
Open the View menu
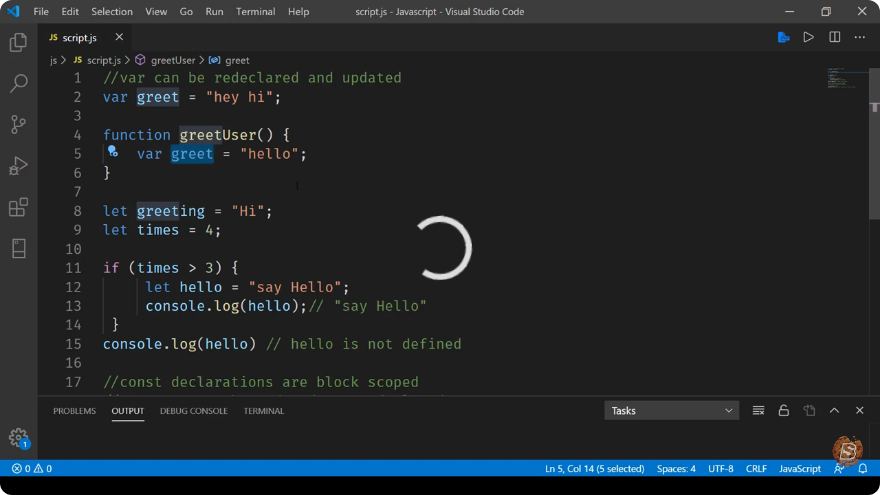156,11
